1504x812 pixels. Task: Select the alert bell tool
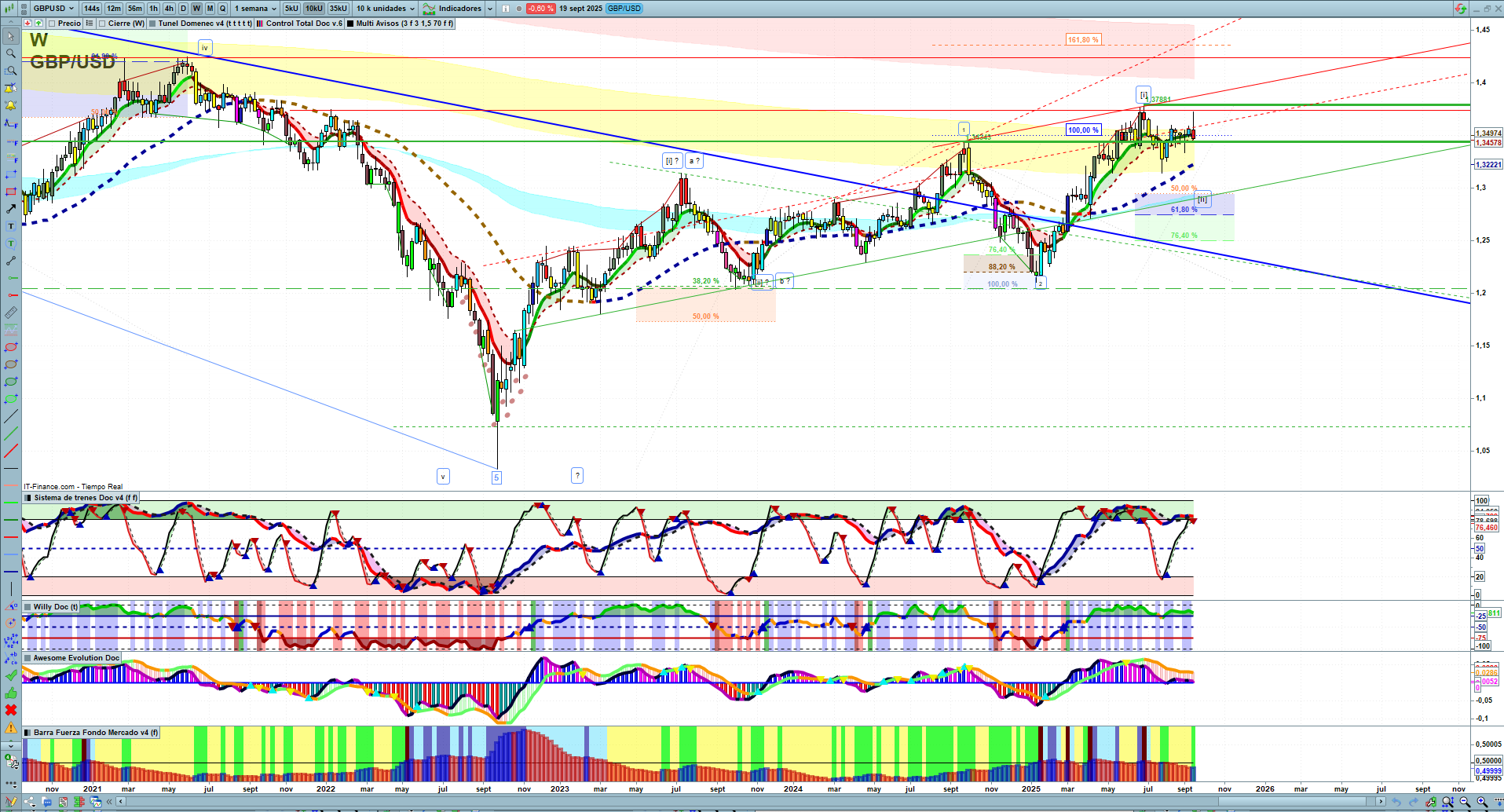11,105
